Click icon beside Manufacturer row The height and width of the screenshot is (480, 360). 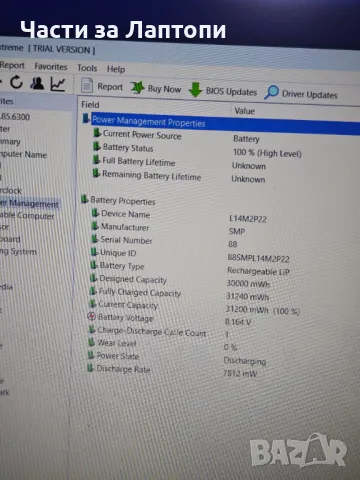(95, 226)
